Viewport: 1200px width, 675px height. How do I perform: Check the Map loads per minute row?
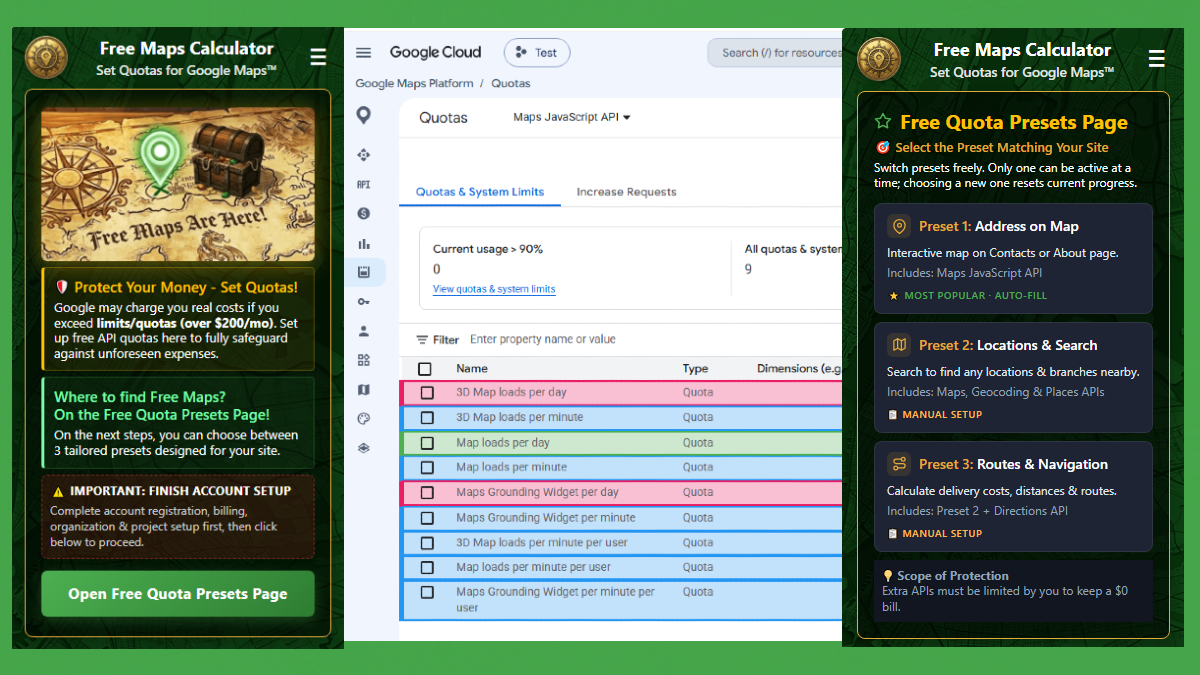(427, 468)
